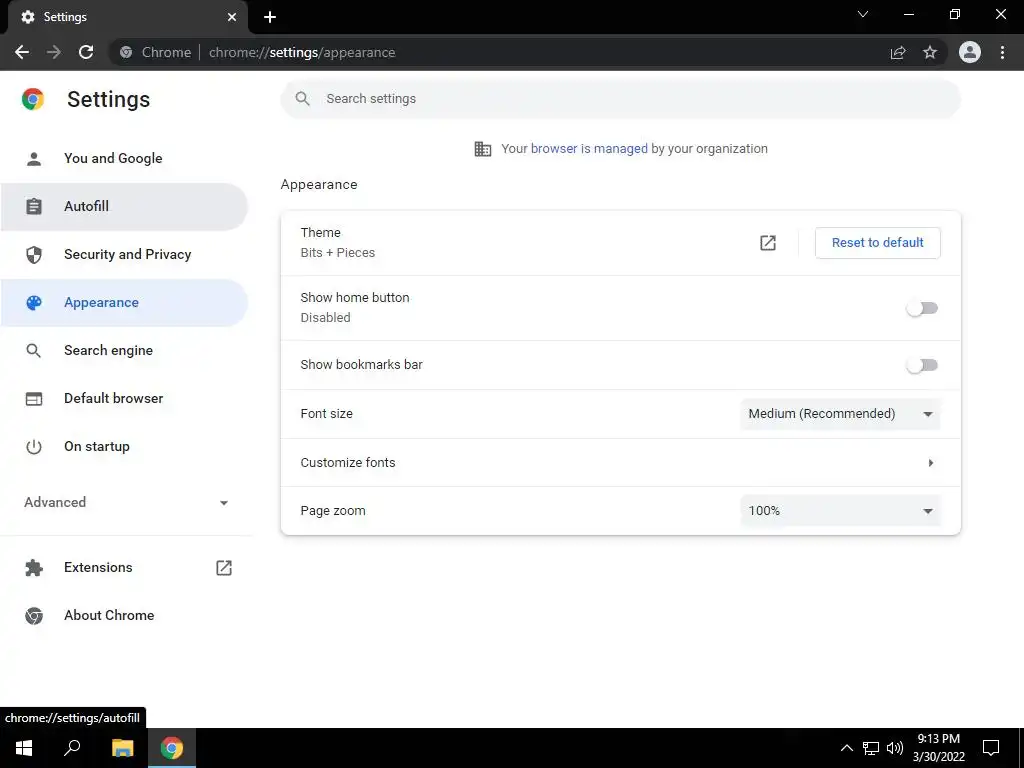Click the forward navigation arrow
This screenshot has height=768, width=1024.
click(x=54, y=52)
